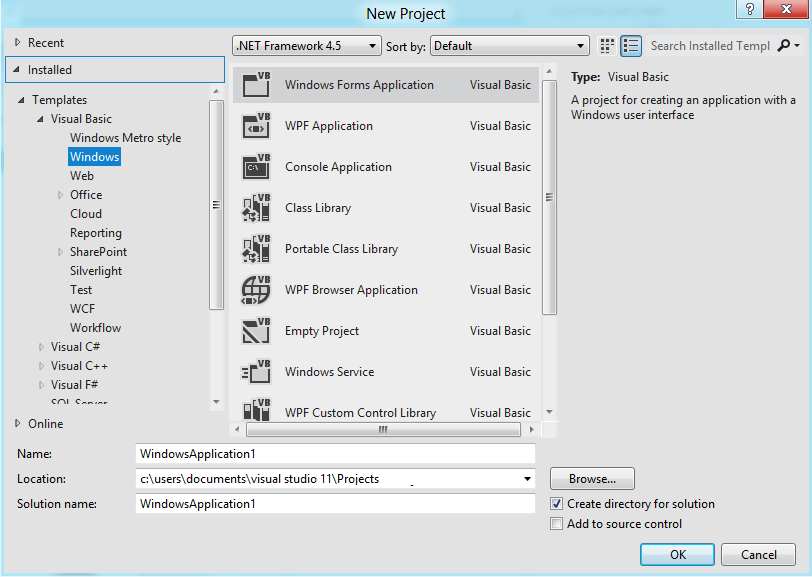
Task: Open the Sort by Default dropdown
Action: [x=510, y=46]
